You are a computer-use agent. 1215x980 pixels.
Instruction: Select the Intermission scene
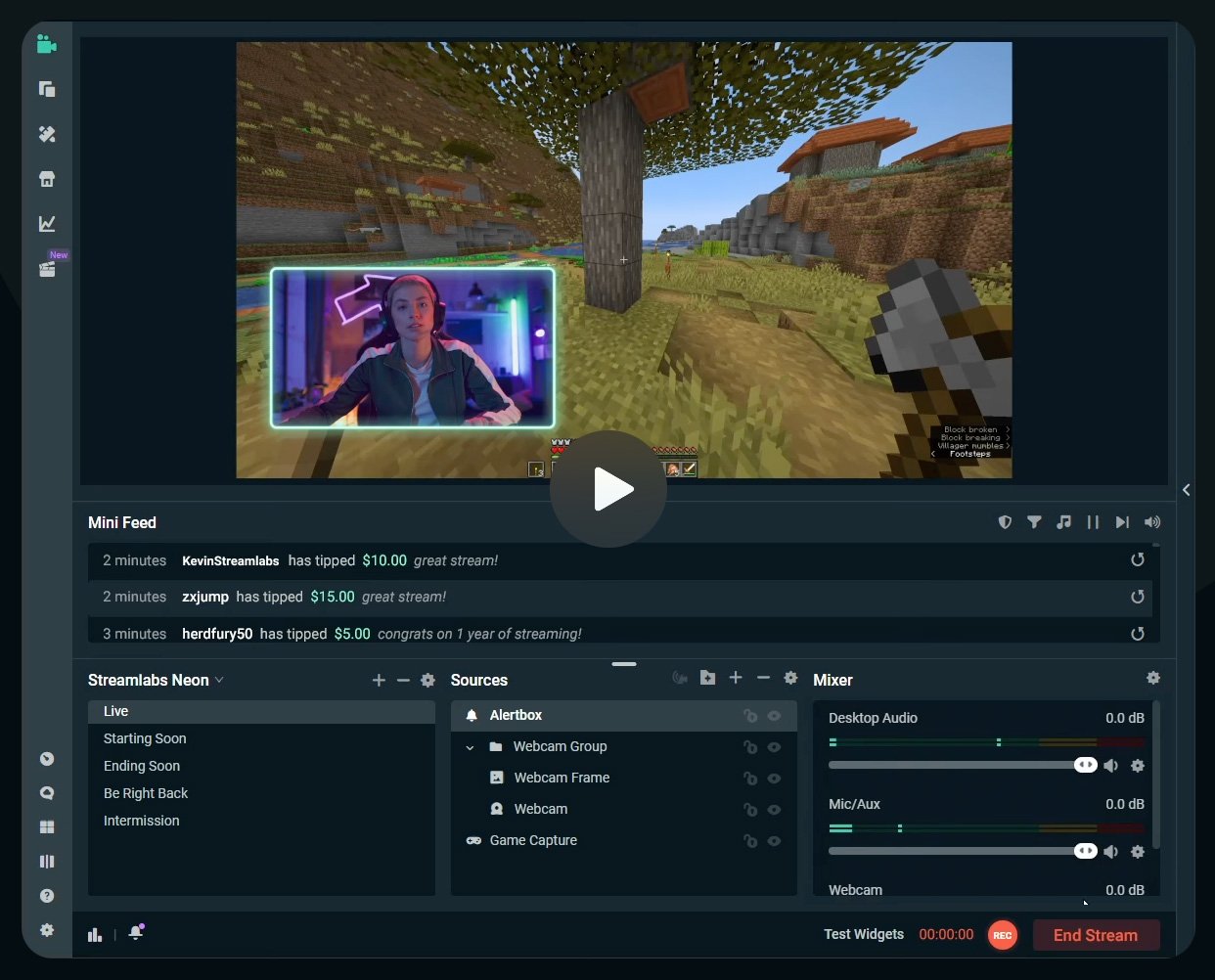click(142, 821)
